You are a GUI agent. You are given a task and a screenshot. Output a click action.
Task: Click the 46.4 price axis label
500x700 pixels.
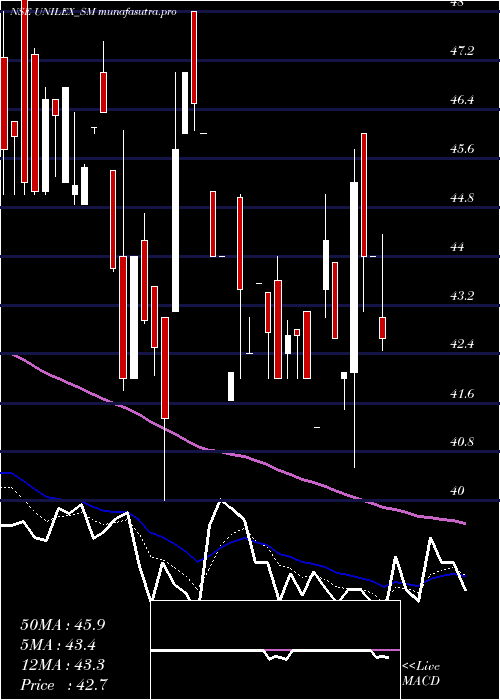point(462,100)
